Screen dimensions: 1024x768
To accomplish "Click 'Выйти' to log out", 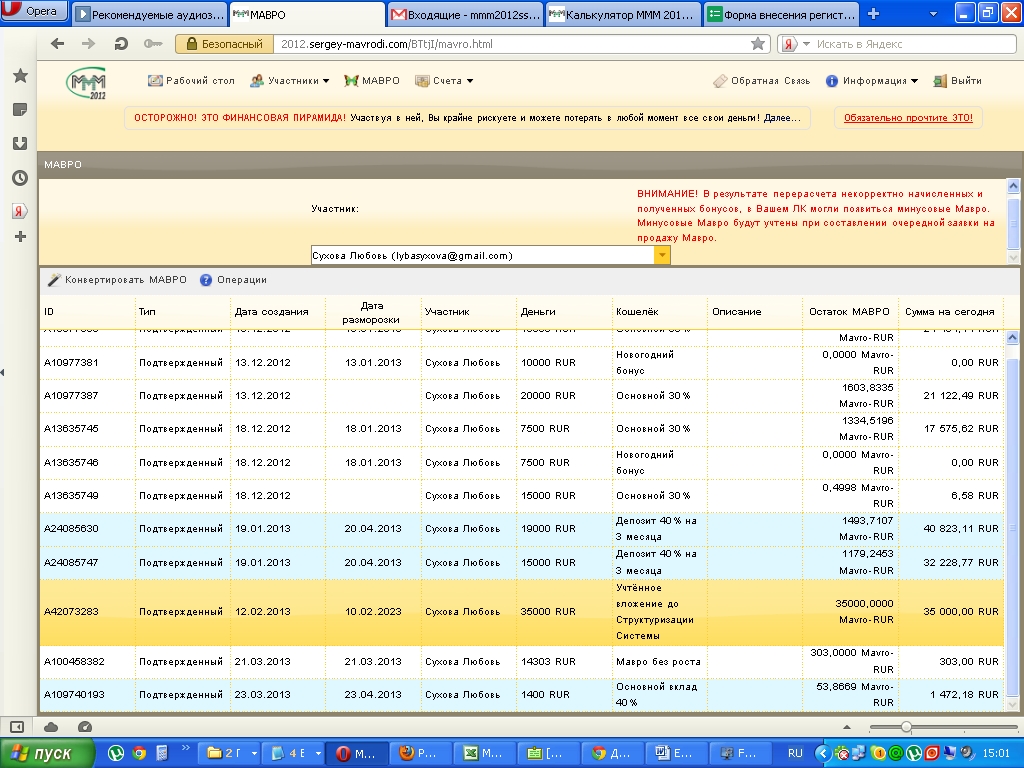I will tap(957, 80).
